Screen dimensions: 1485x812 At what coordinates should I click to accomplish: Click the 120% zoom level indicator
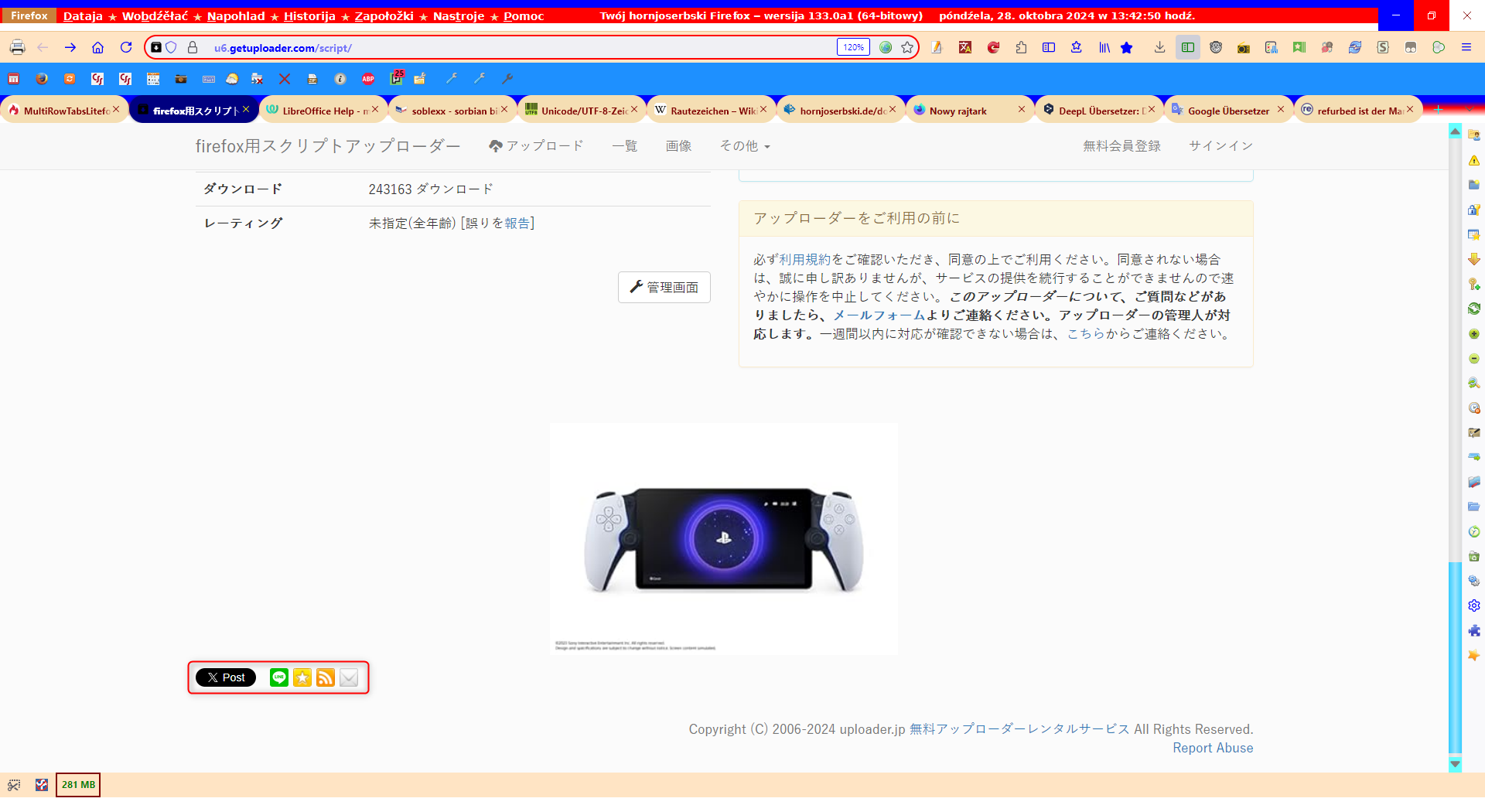[x=853, y=48]
